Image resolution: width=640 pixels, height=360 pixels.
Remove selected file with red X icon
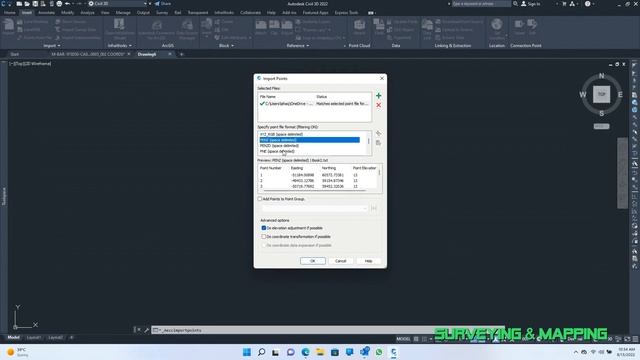[378, 105]
